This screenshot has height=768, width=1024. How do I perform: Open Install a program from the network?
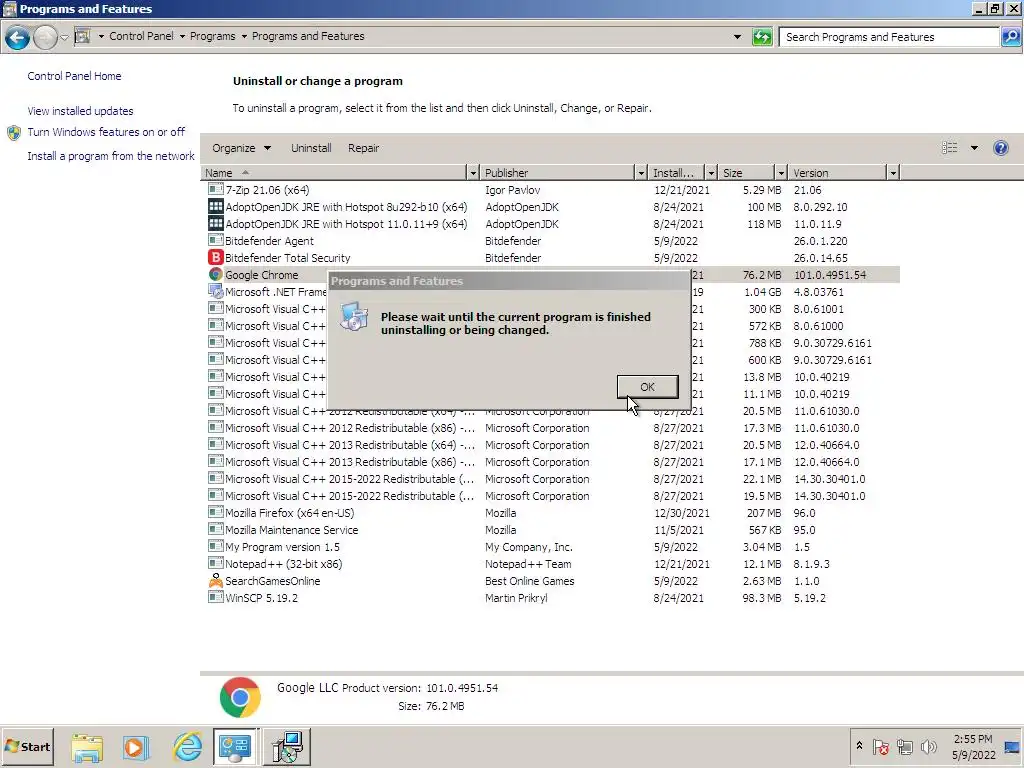[111, 156]
